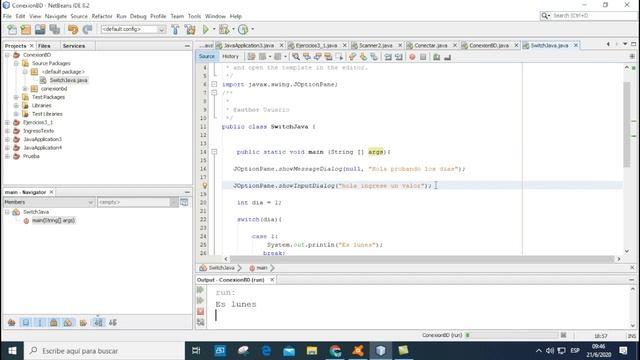Click the New File toolbar icon
Image resolution: width=640 pixels, height=360 pixels.
[x=12, y=29]
